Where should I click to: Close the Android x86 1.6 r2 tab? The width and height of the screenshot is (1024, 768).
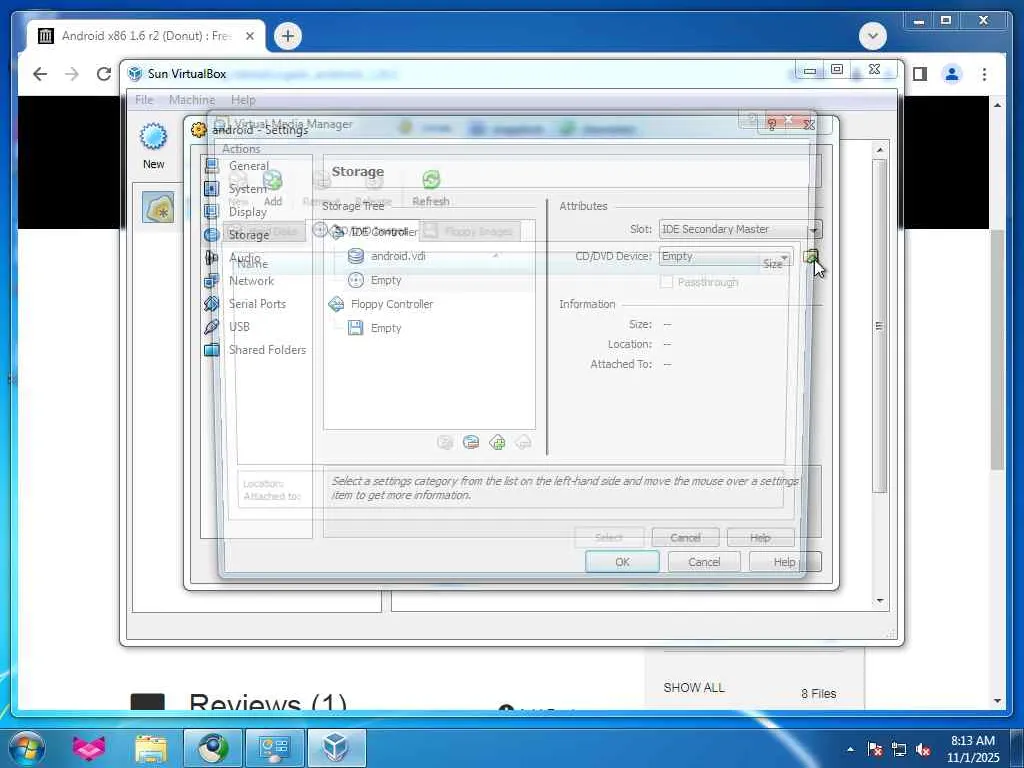249,36
